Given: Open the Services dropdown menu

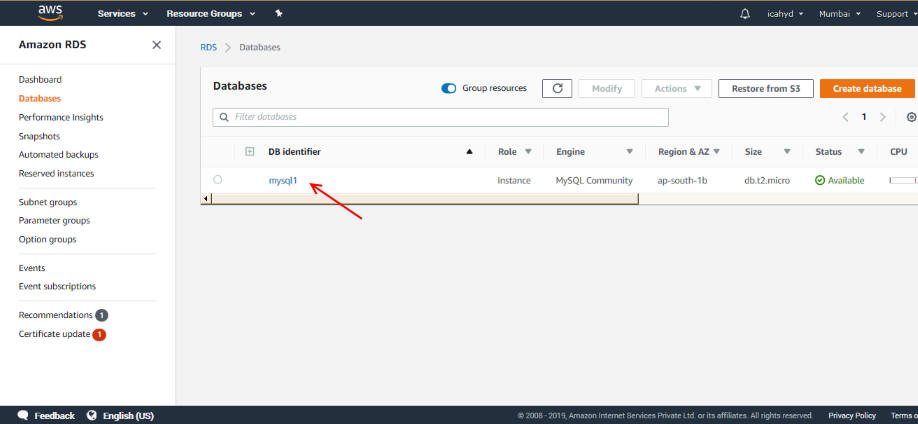Looking at the screenshot, I should click(x=123, y=13).
